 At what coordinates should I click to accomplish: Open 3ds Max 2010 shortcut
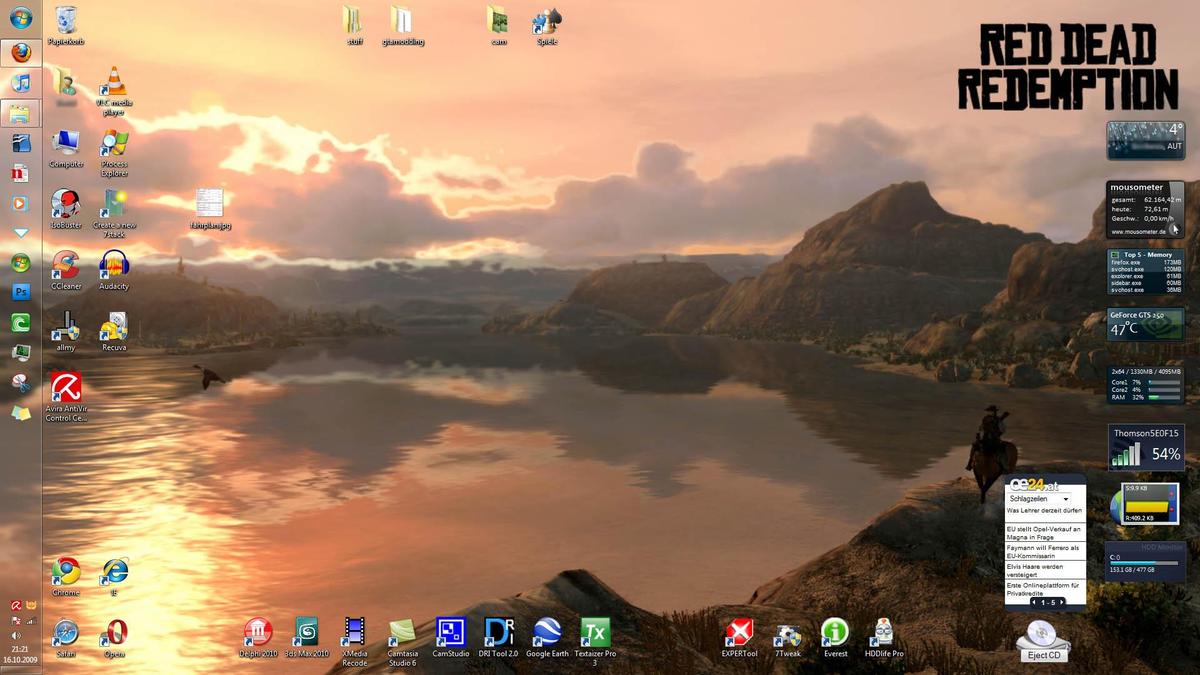(306, 637)
